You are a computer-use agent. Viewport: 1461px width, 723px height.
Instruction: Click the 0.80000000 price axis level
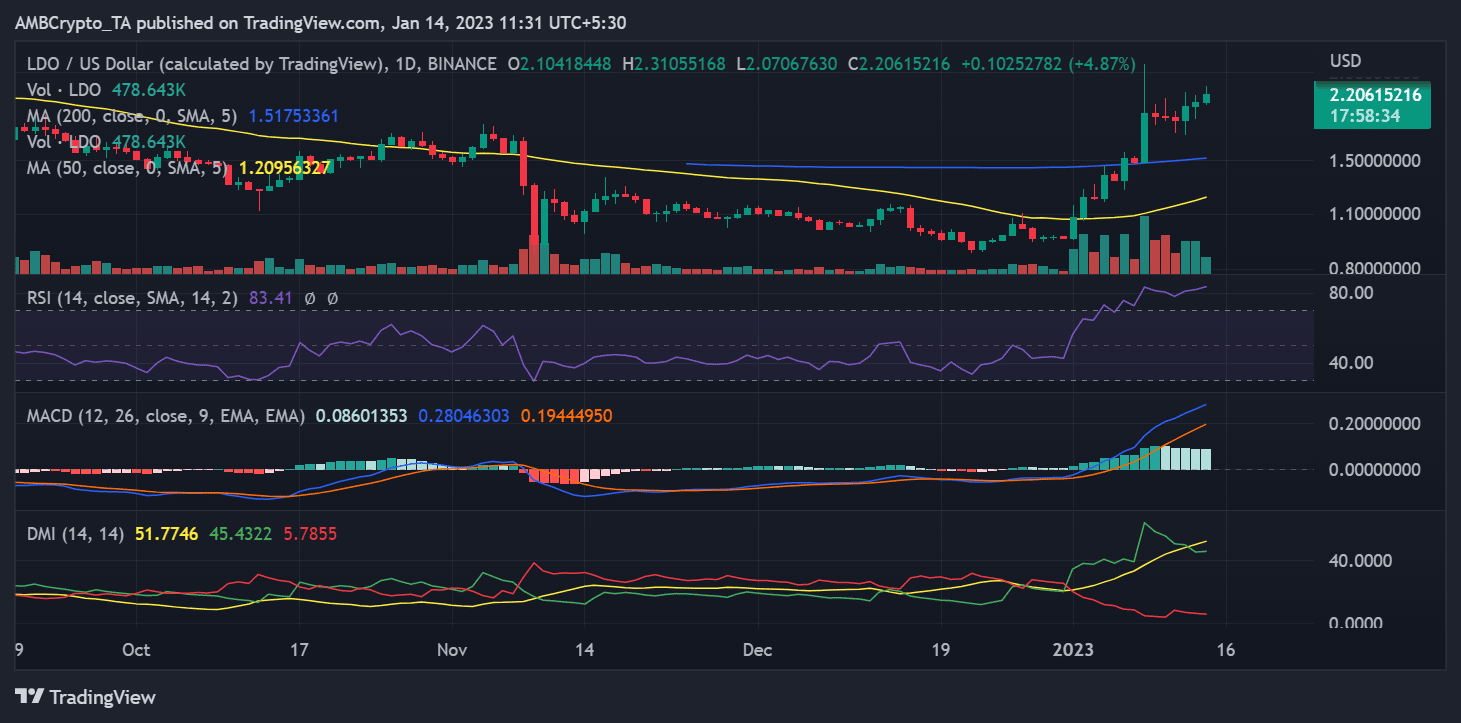[1375, 269]
